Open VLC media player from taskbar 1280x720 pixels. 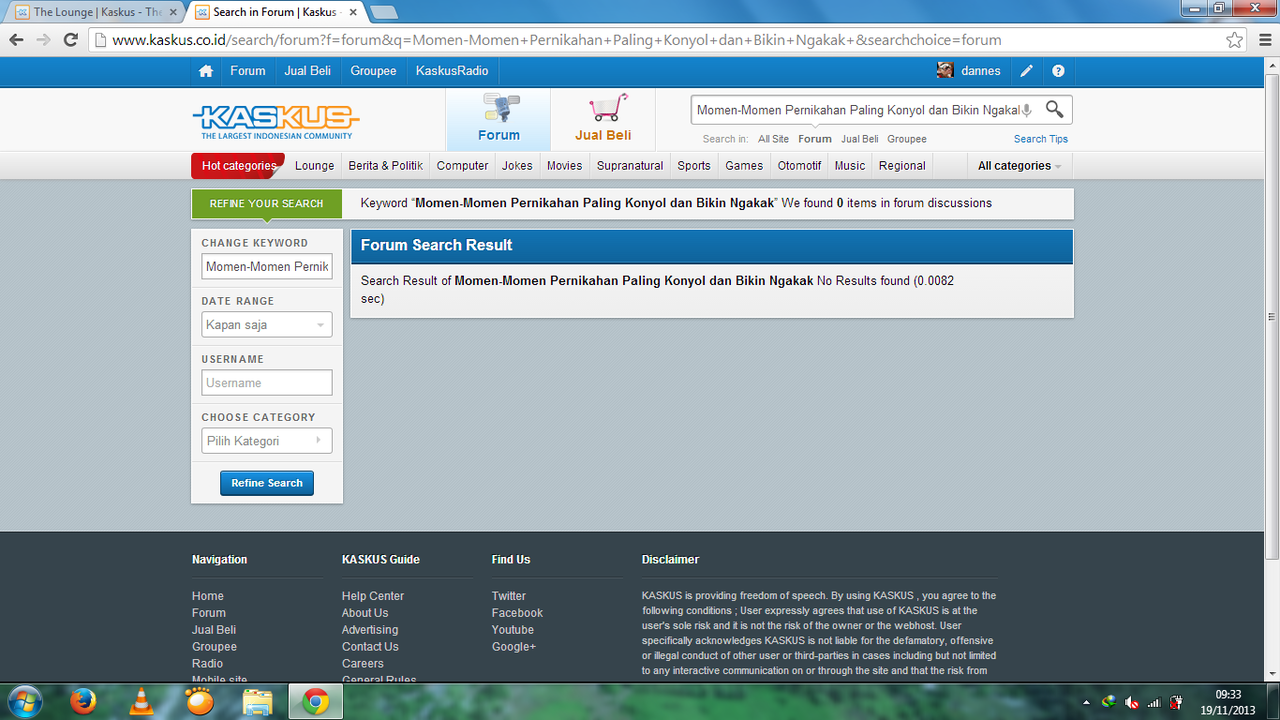click(x=142, y=702)
